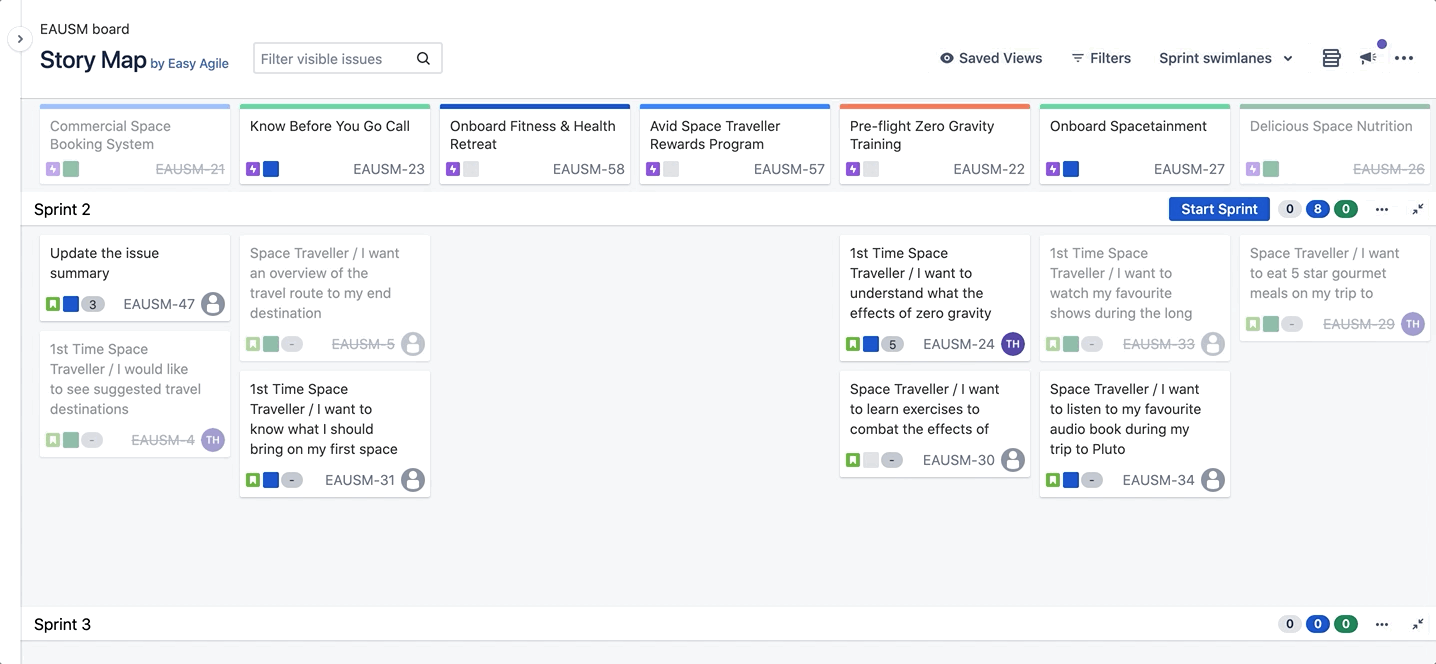This screenshot has height=664, width=1436.
Task: Open Saved Views
Action: pyautogui.click(x=991, y=58)
